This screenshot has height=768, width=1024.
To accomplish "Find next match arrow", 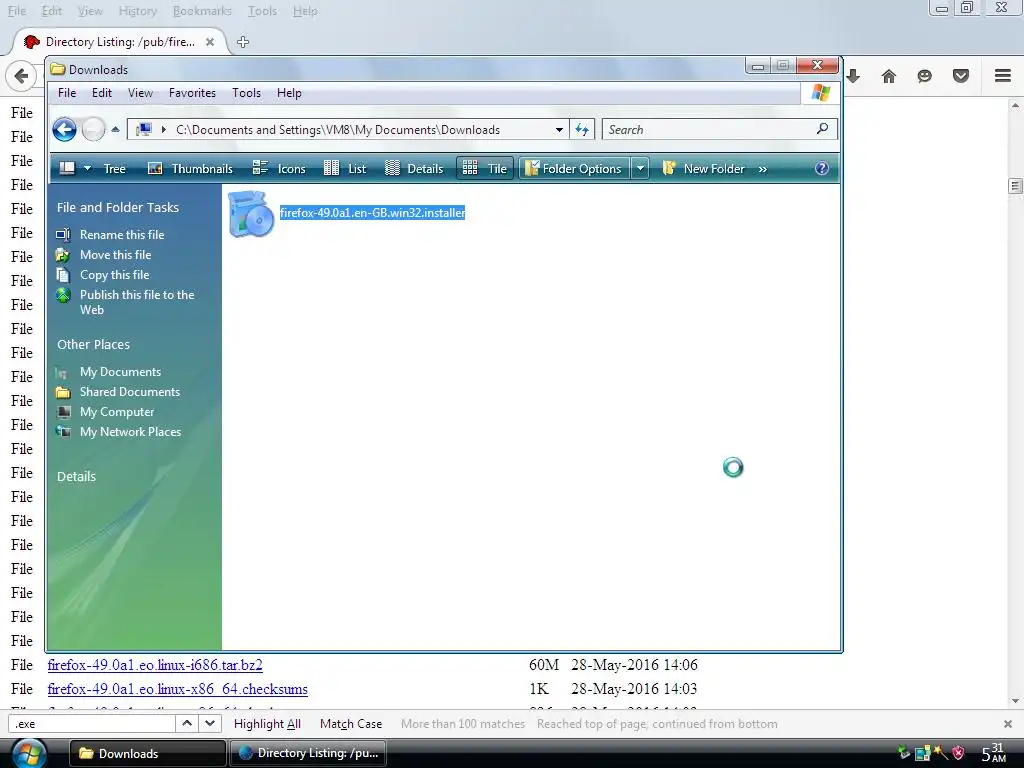I will click(x=209, y=723).
